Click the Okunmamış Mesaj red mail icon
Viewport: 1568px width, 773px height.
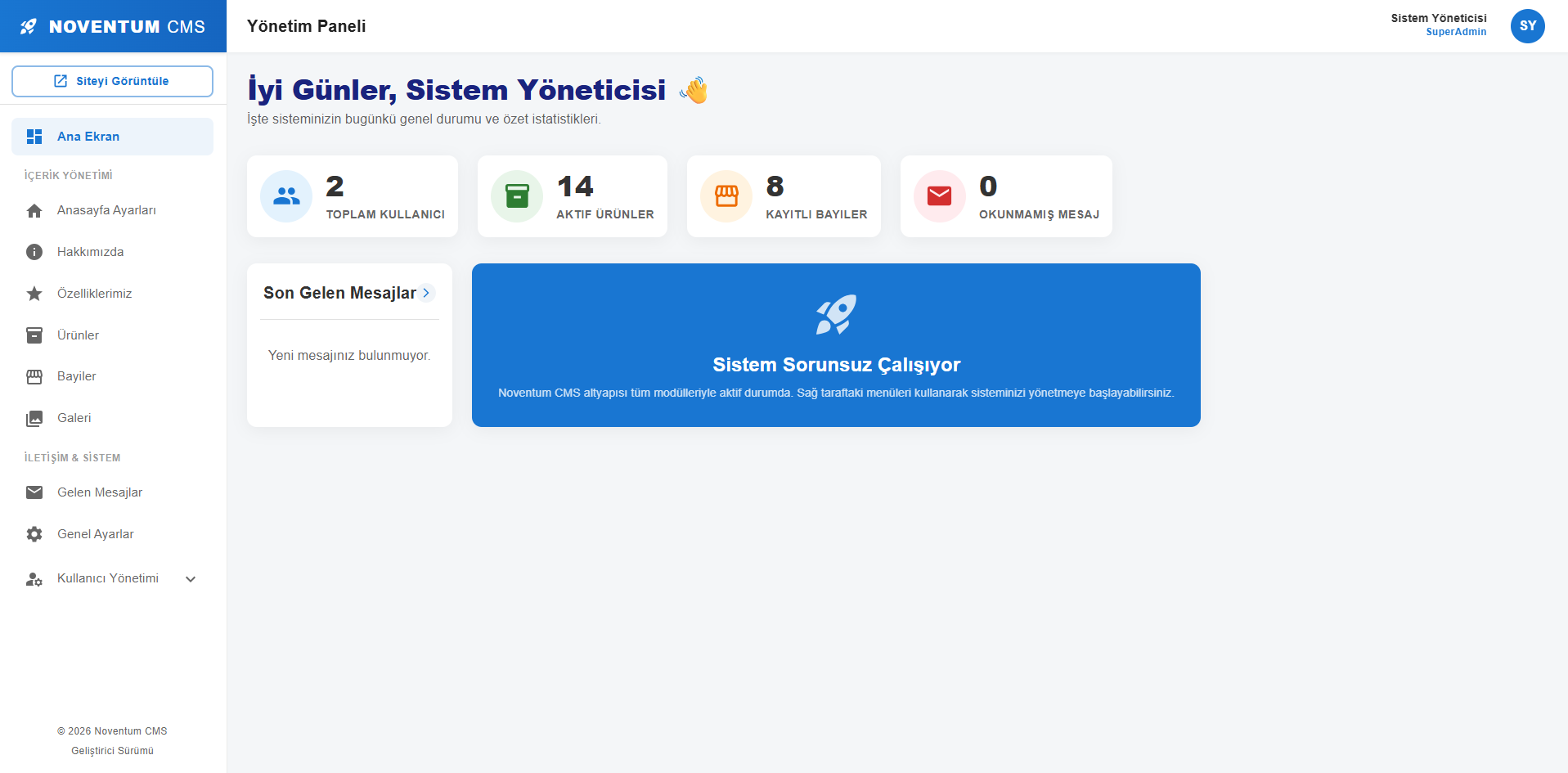(939, 196)
